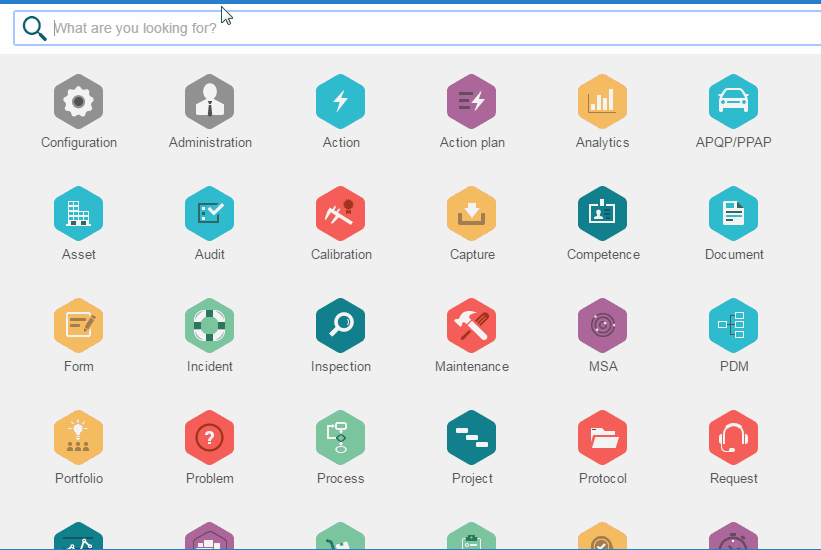Viewport: 821px width, 550px height.
Task: Open the Administration module icon
Action: pos(210,101)
